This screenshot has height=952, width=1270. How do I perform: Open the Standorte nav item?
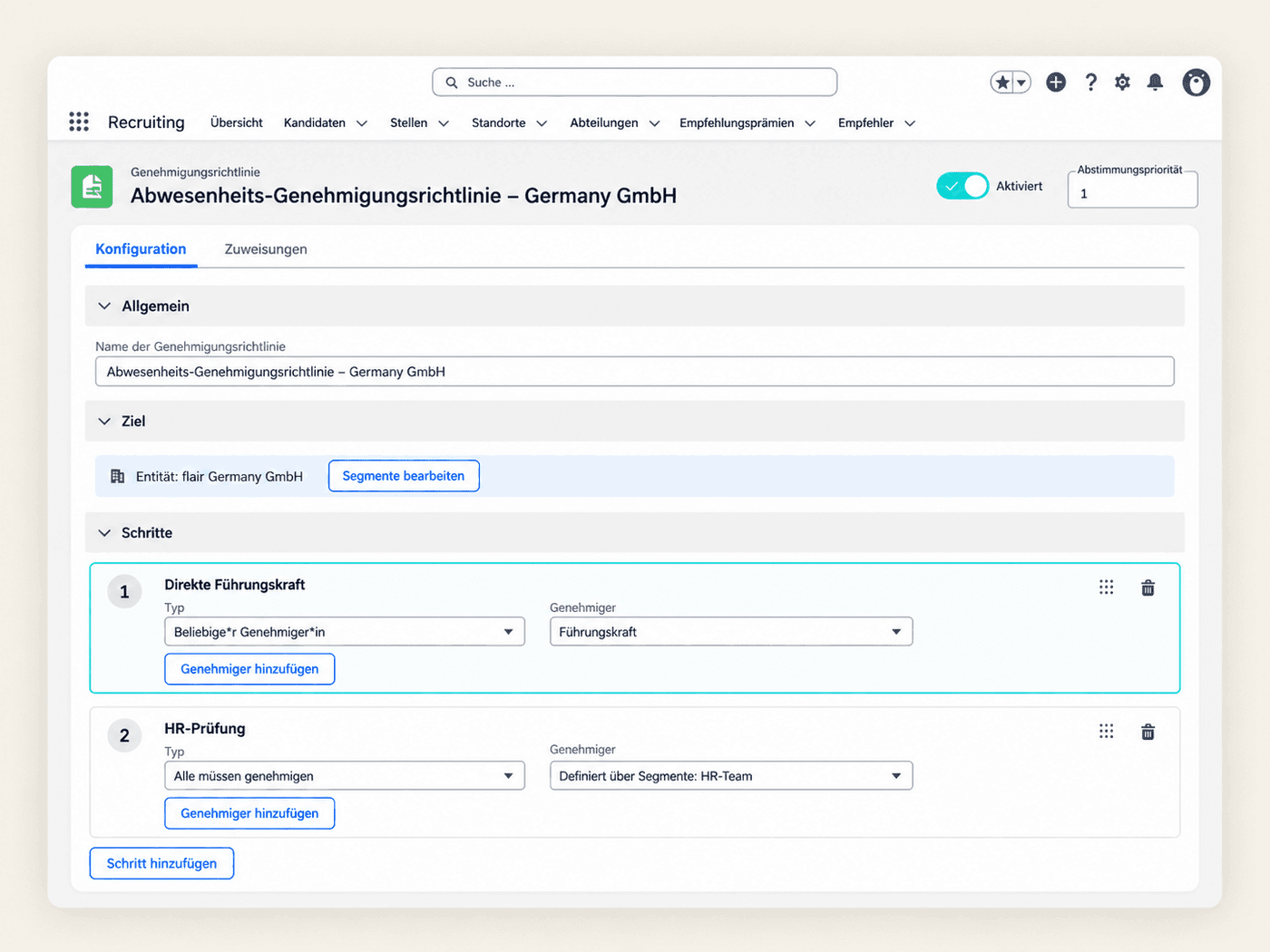pyautogui.click(x=499, y=122)
